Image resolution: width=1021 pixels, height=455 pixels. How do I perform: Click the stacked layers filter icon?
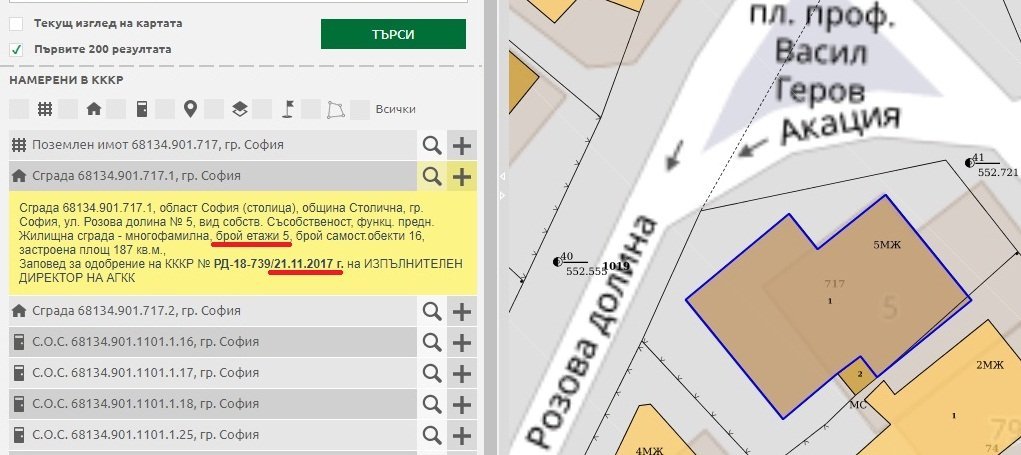[239, 109]
